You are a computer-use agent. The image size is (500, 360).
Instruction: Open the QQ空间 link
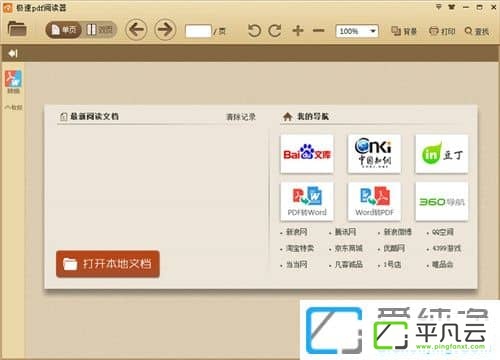pyautogui.click(x=443, y=232)
